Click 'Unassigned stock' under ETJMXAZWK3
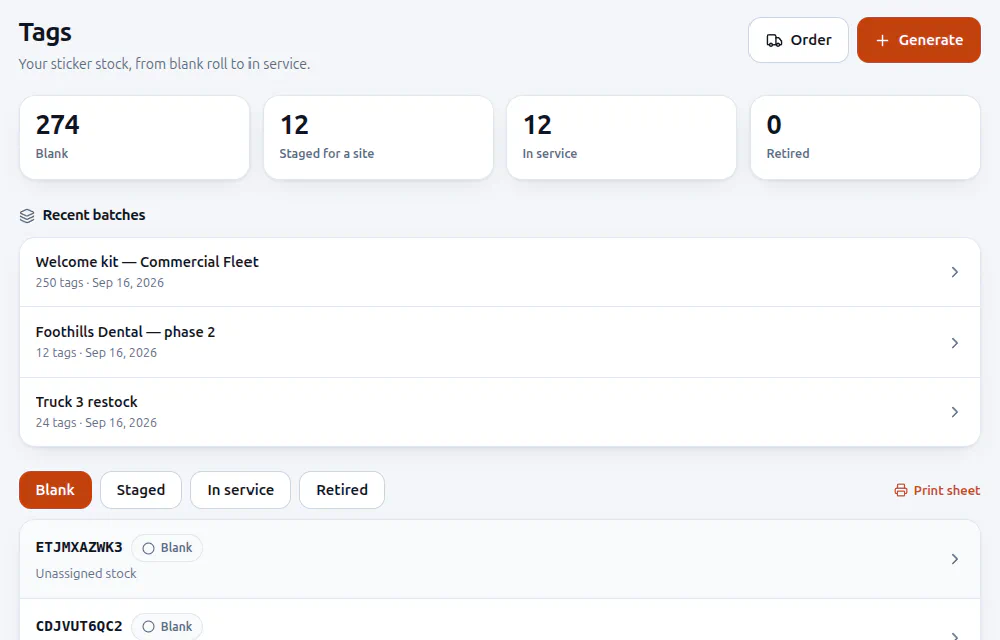 coord(86,574)
